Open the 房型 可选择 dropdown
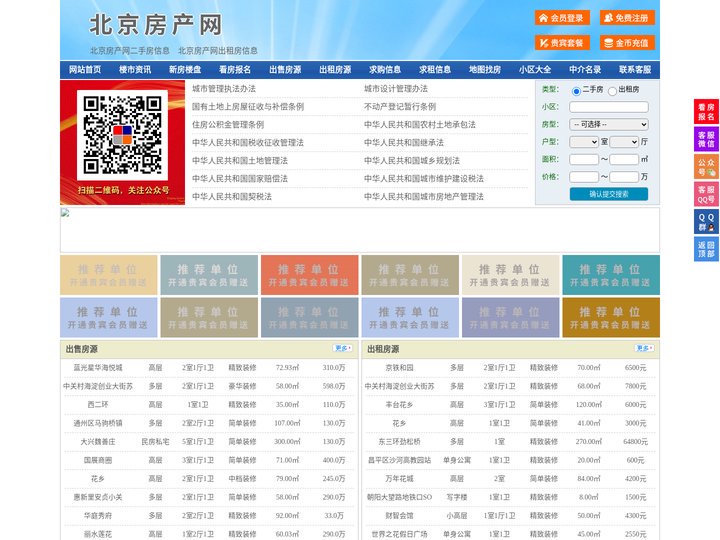 pyautogui.click(x=609, y=124)
